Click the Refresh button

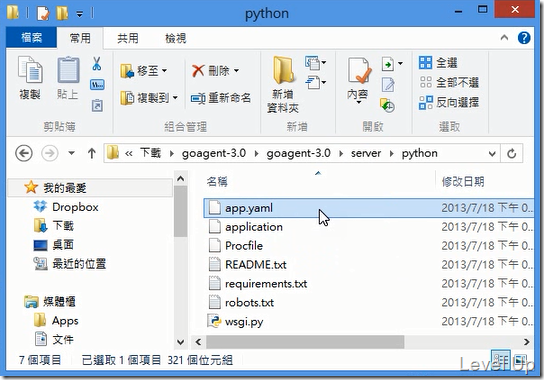coord(512,153)
